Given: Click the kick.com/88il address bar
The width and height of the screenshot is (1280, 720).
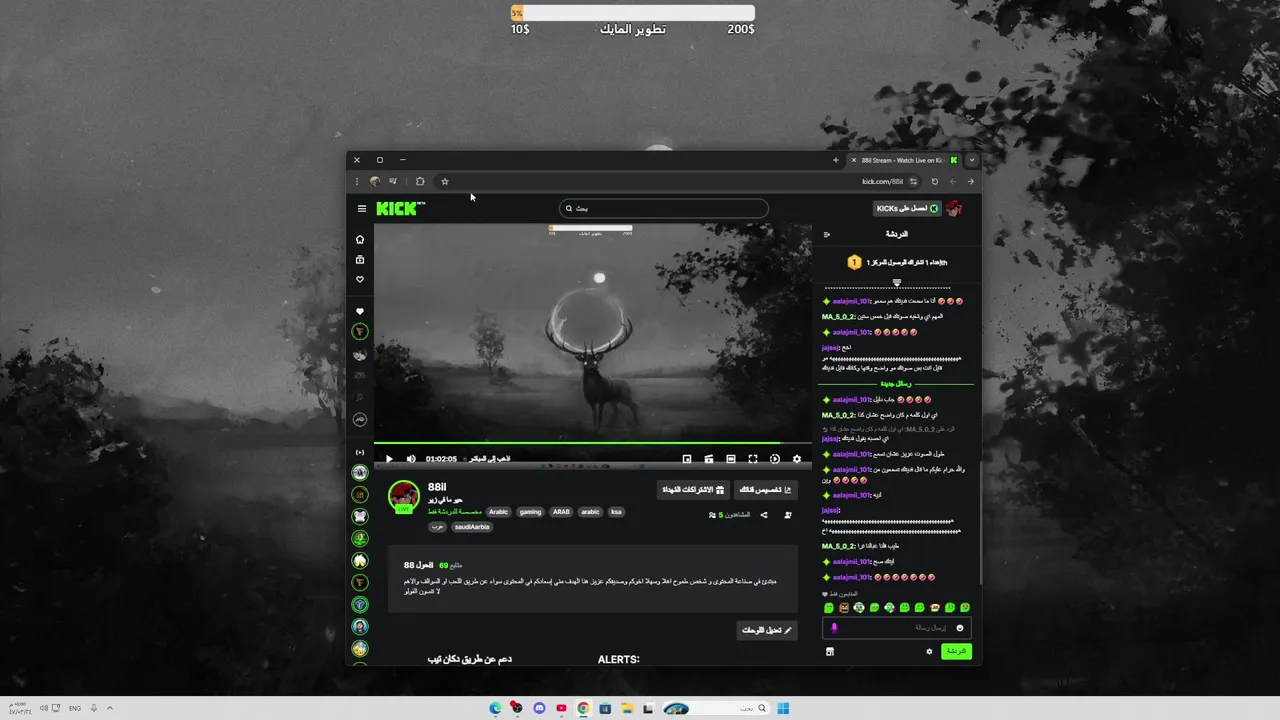Looking at the screenshot, I should click(882, 182).
